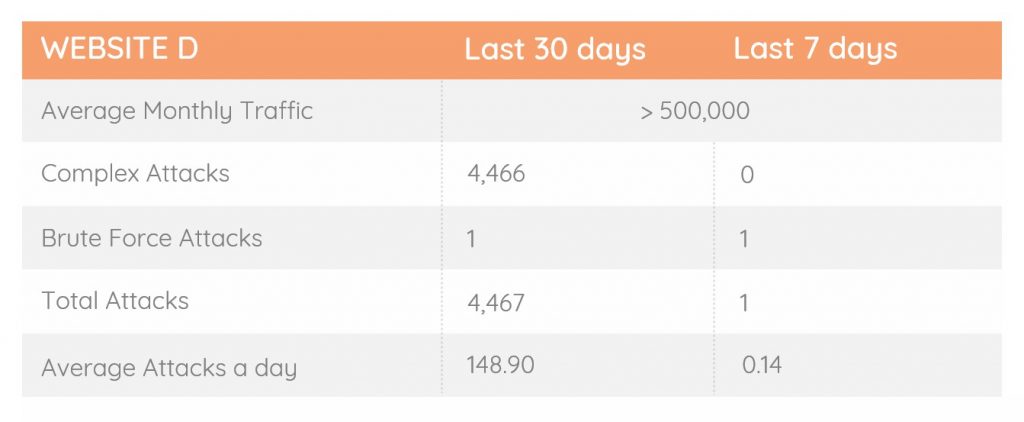1024x422 pixels.
Task: Select the Last 30 days column header
Action: coord(555,50)
